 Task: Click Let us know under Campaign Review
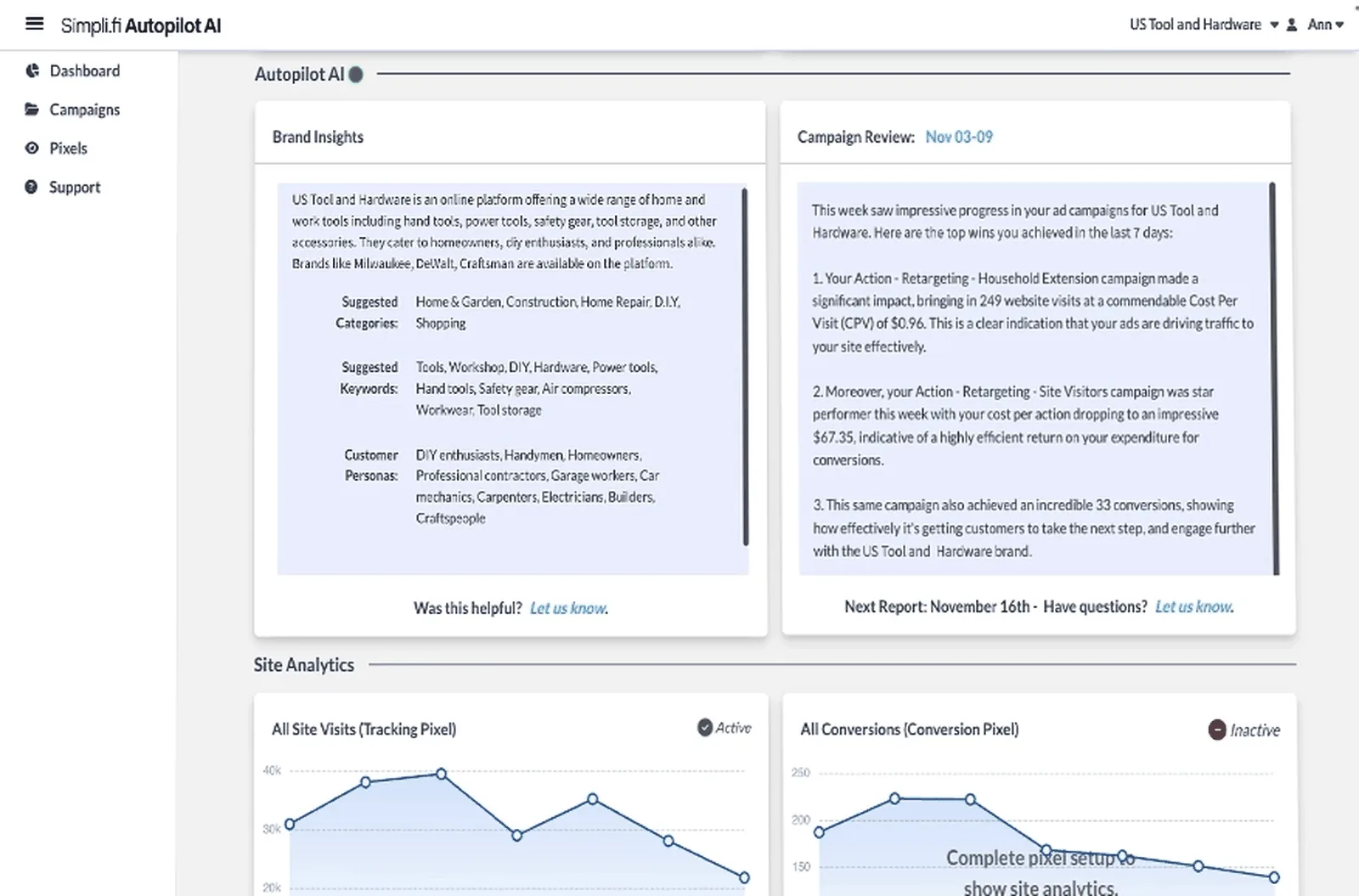[x=1194, y=606]
